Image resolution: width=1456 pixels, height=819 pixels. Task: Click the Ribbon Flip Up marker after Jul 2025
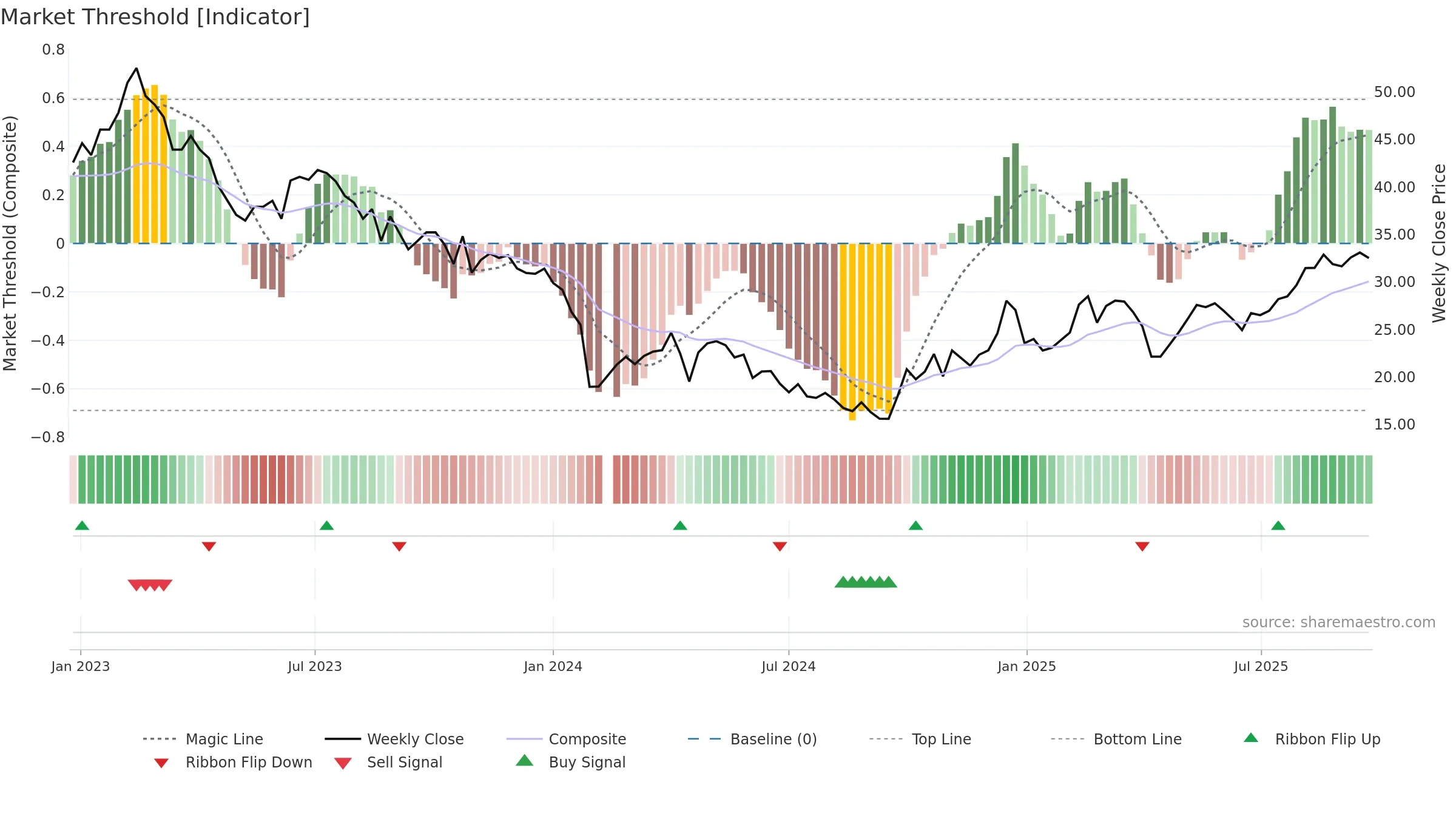pyautogui.click(x=1278, y=525)
